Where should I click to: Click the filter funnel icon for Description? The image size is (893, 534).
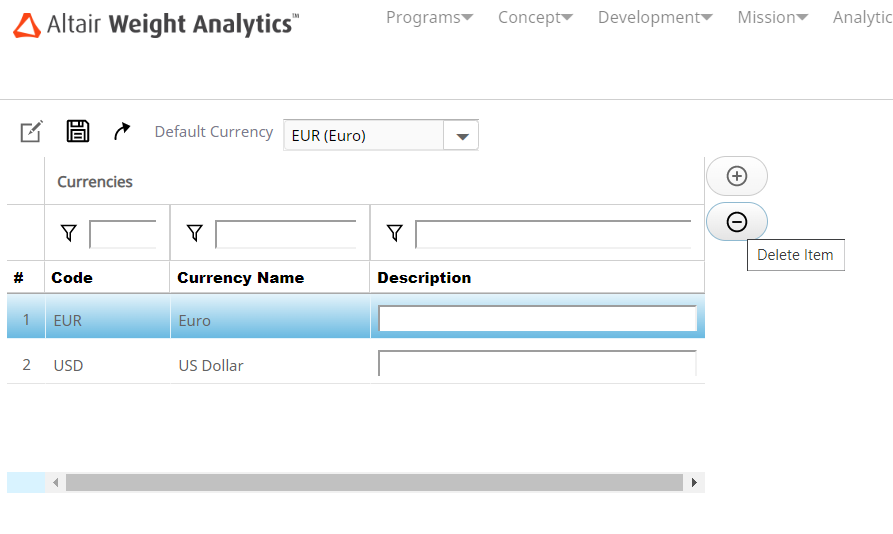(395, 233)
